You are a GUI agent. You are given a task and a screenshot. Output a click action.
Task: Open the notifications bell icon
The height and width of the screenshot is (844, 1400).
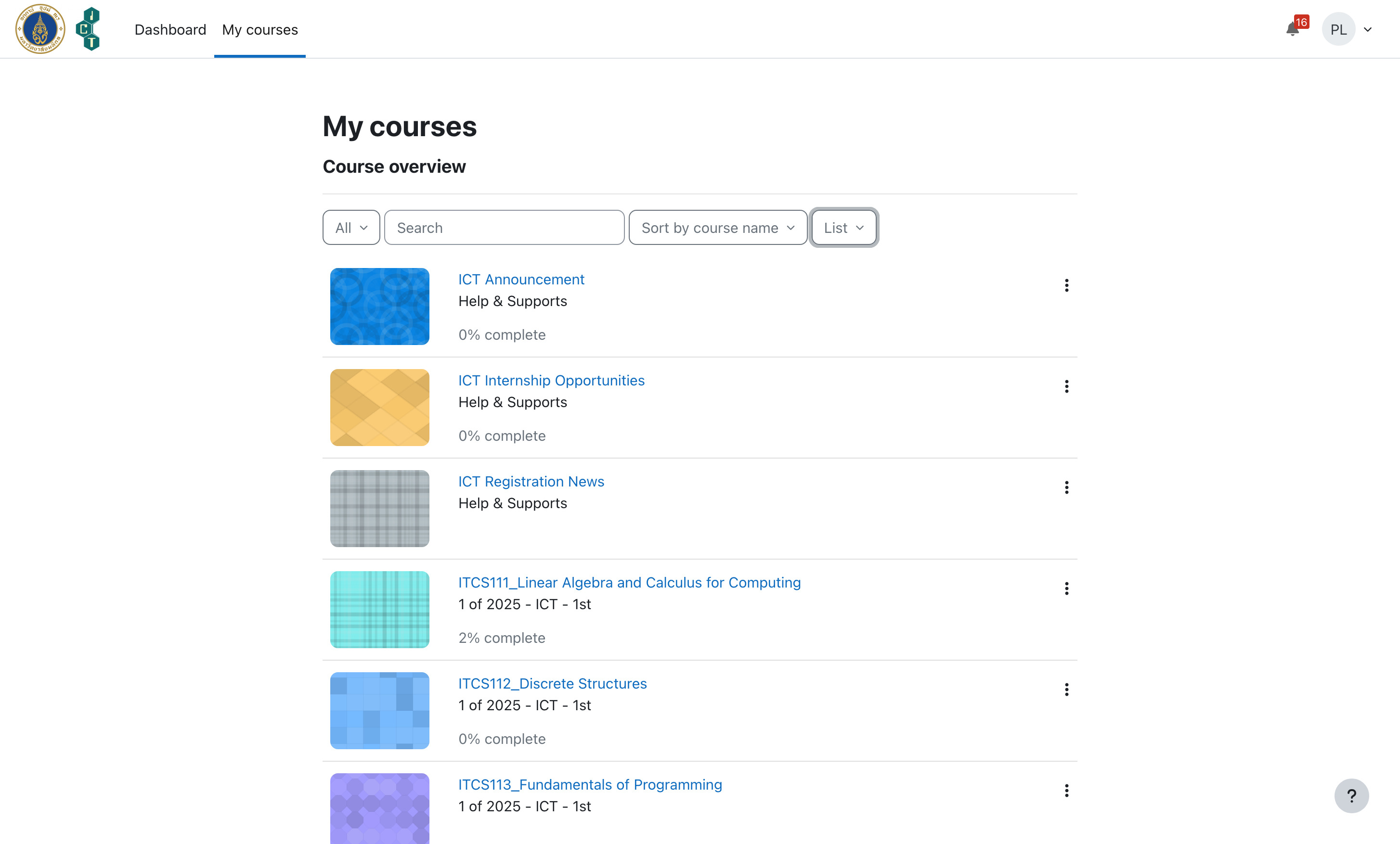coord(1292,29)
